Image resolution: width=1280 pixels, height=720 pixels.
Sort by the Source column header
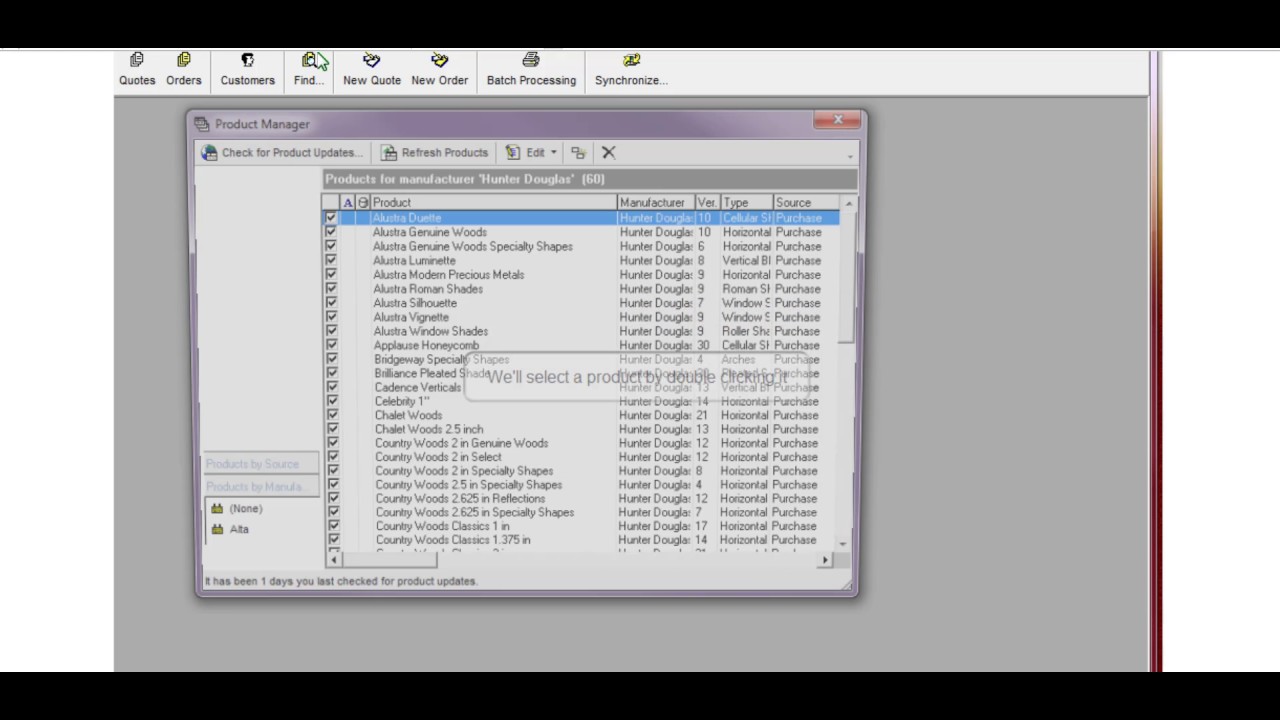[807, 203]
